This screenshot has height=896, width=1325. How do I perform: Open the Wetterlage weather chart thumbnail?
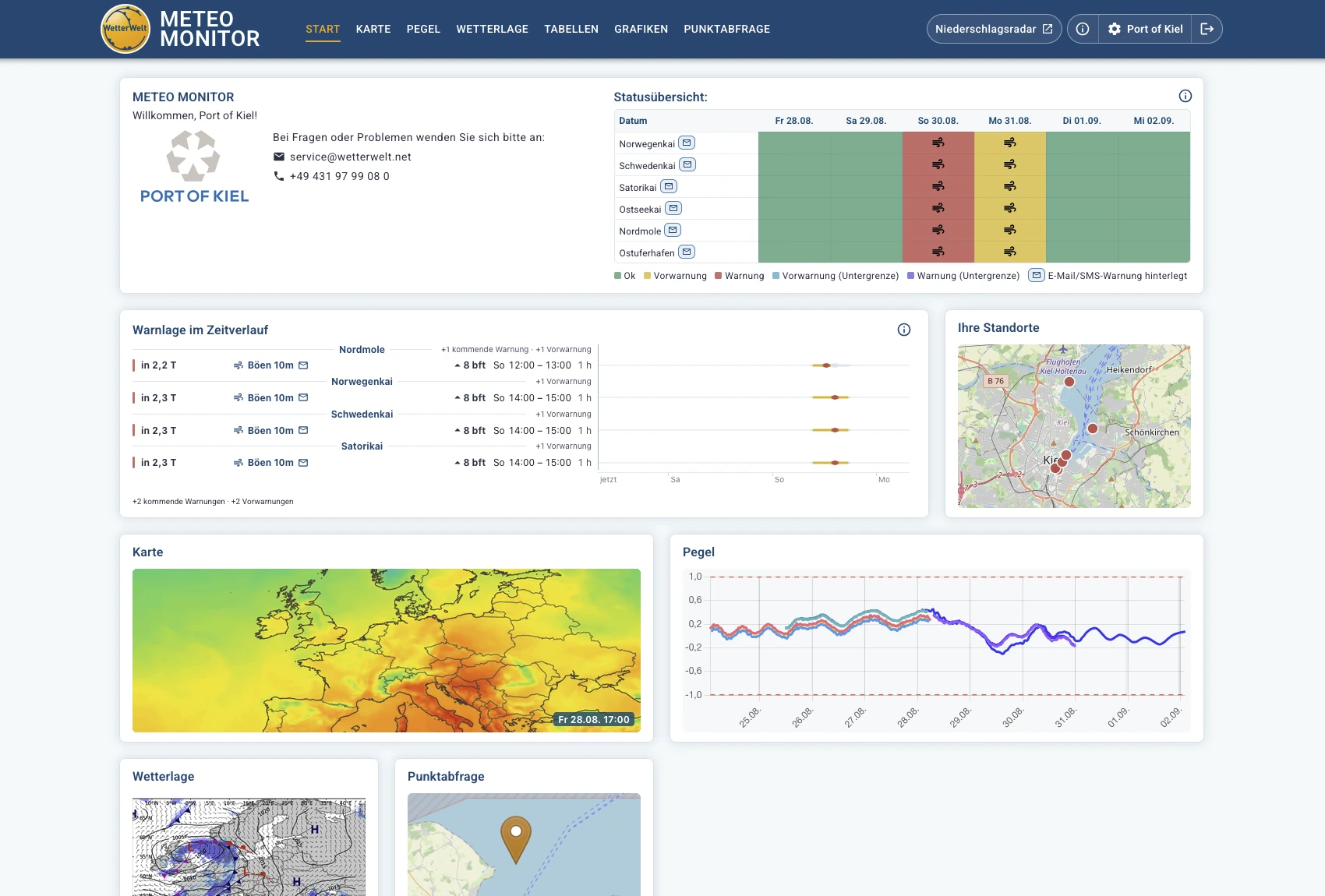(x=249, y=846)
